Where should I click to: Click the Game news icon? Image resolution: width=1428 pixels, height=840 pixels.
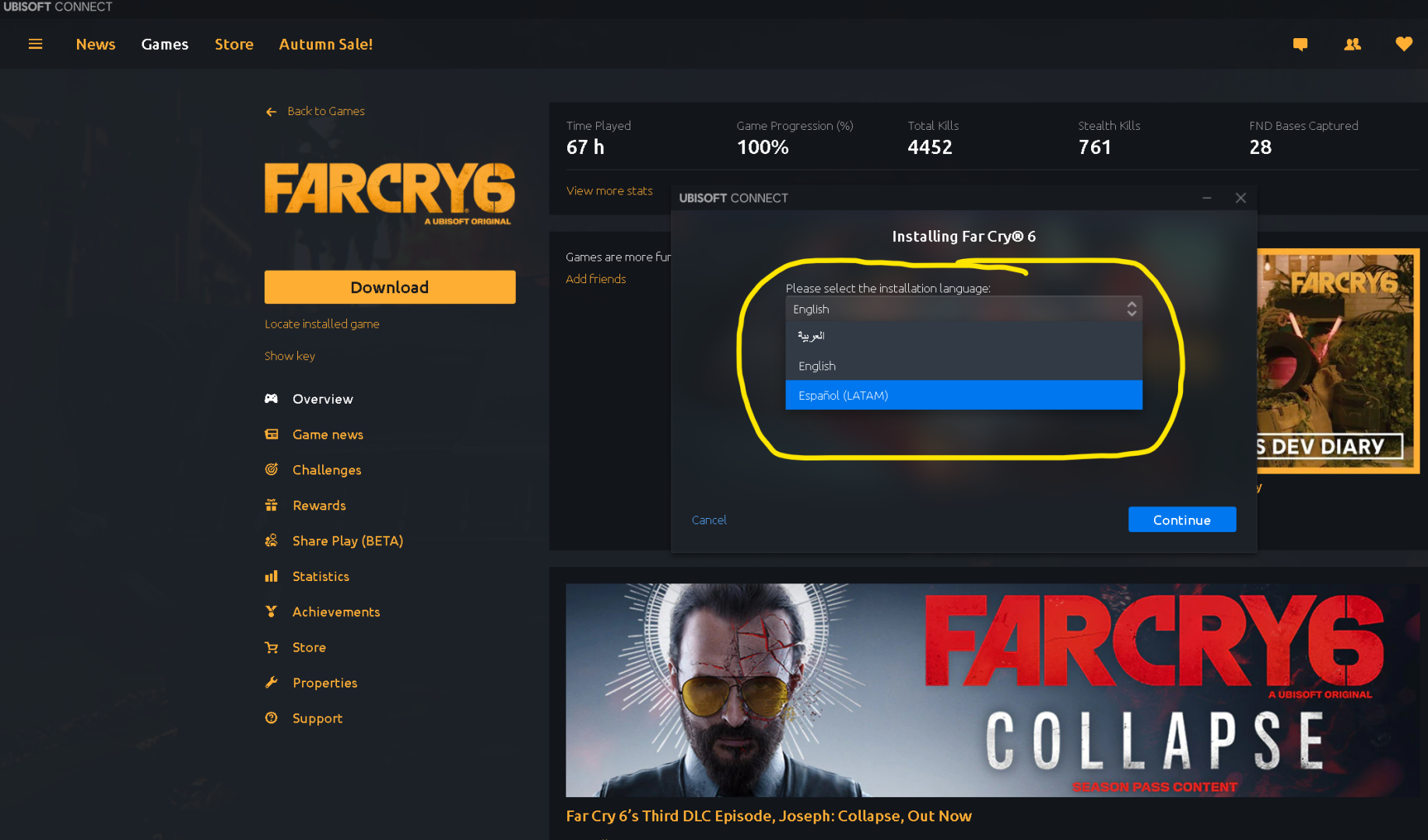click(271, 435)
